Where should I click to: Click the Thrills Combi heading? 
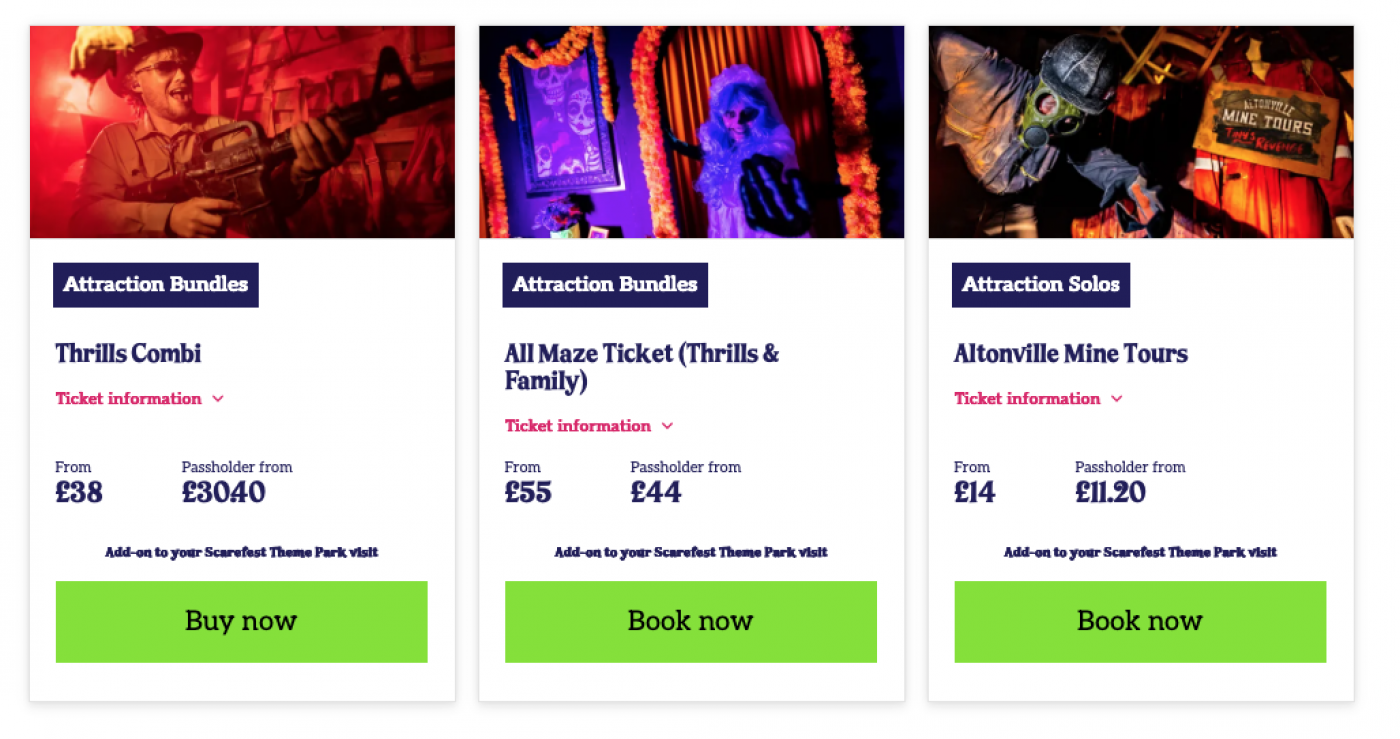128,353
